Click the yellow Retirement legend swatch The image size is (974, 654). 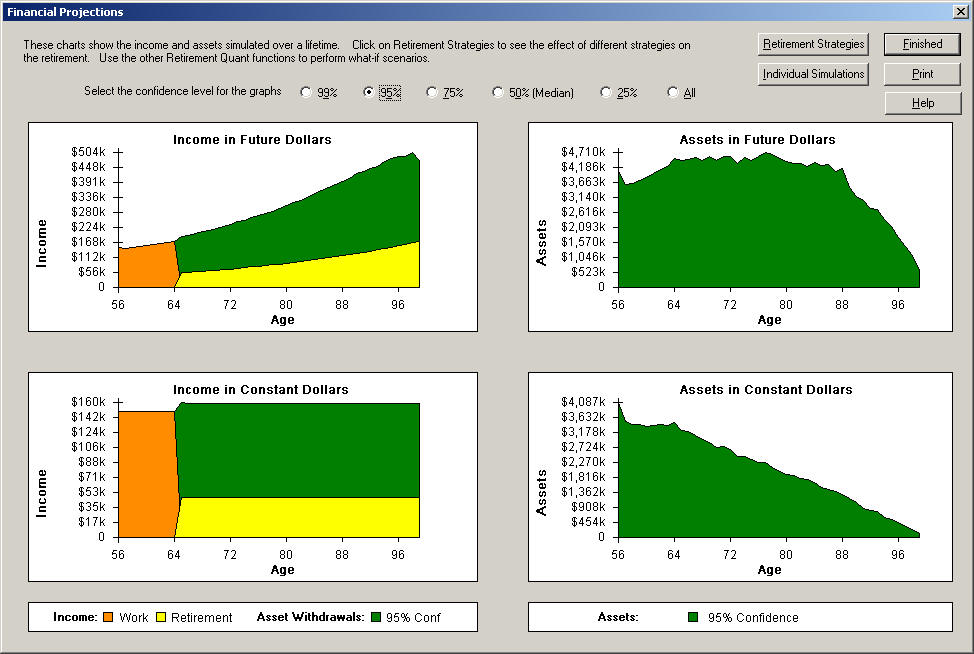[160, 618]
